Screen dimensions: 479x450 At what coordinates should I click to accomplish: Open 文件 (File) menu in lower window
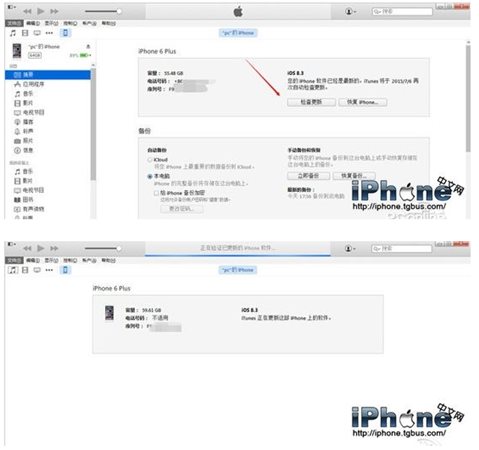point(14,260)
